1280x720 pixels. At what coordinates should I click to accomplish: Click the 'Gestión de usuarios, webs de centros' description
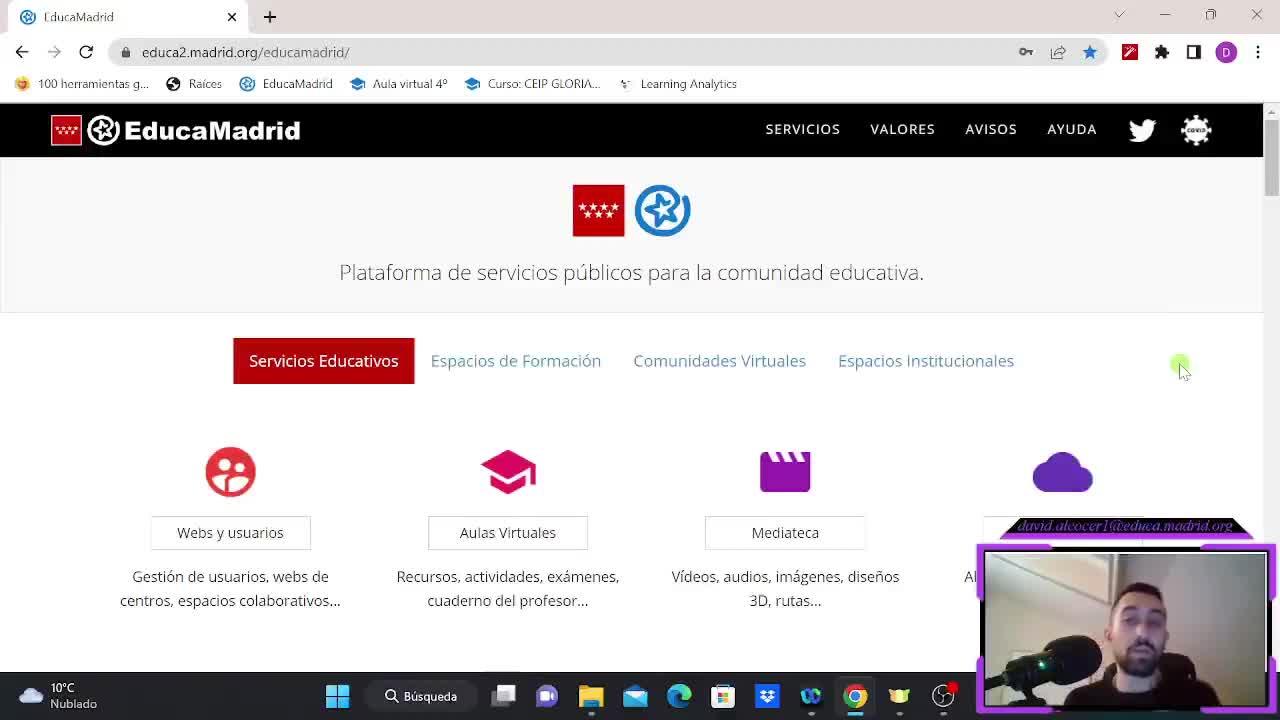coord(230,589)
